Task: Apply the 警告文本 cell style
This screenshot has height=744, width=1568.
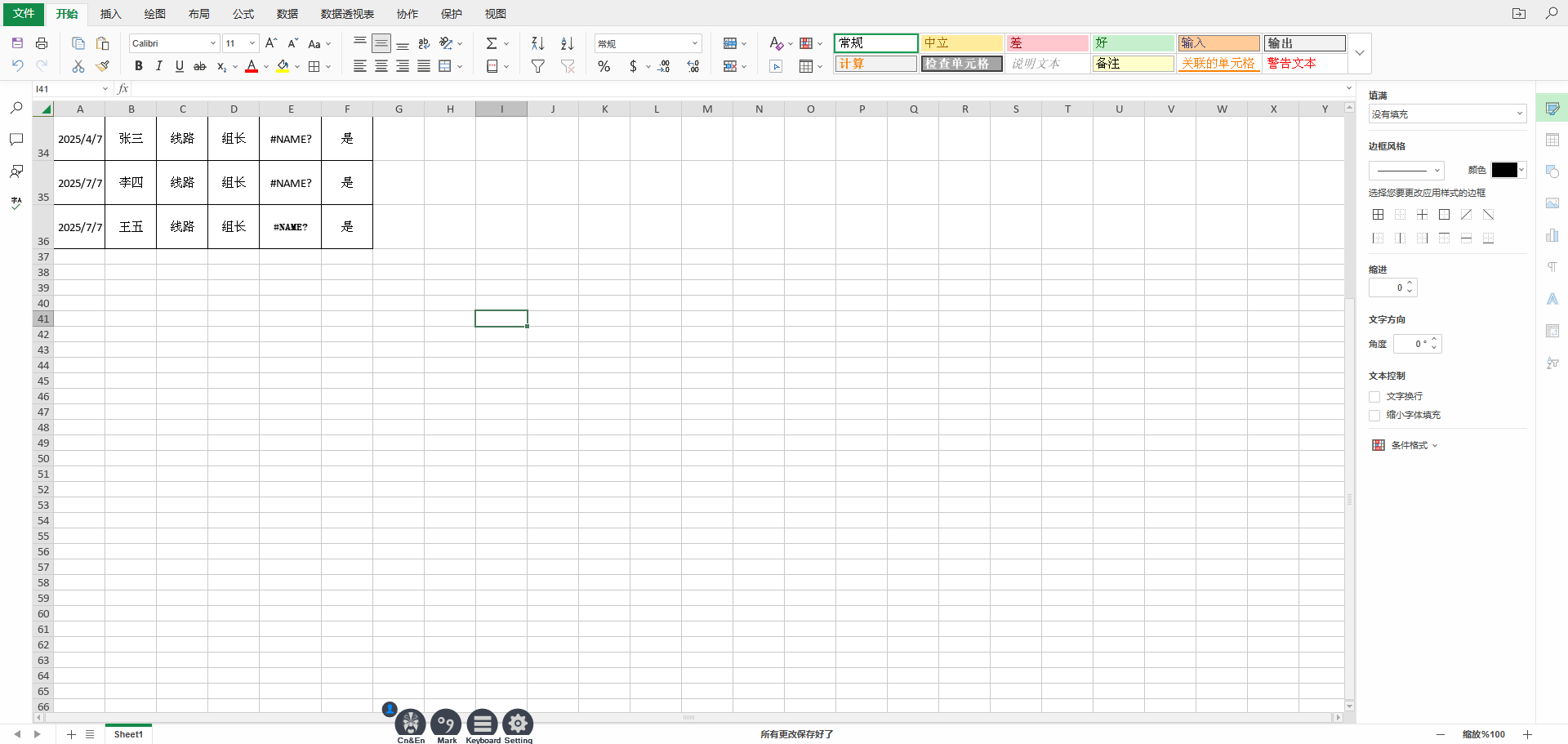Action: tap(1304, 64)
